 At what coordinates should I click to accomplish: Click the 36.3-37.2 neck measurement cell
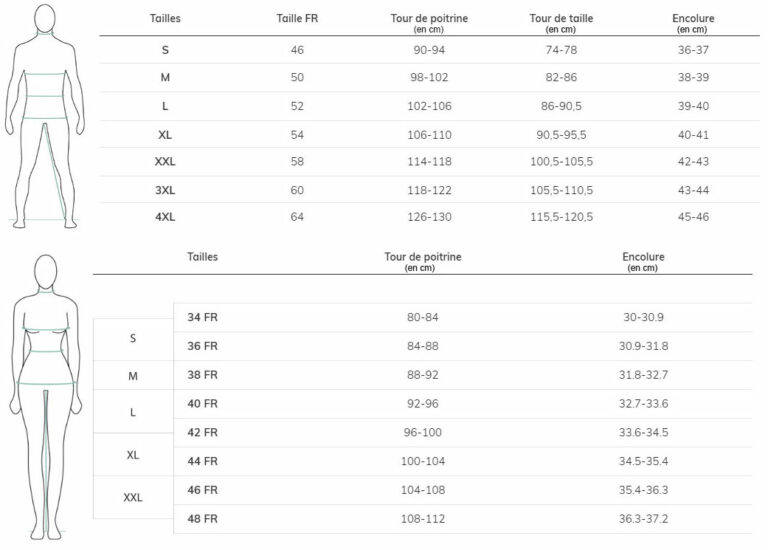[645, 518]
